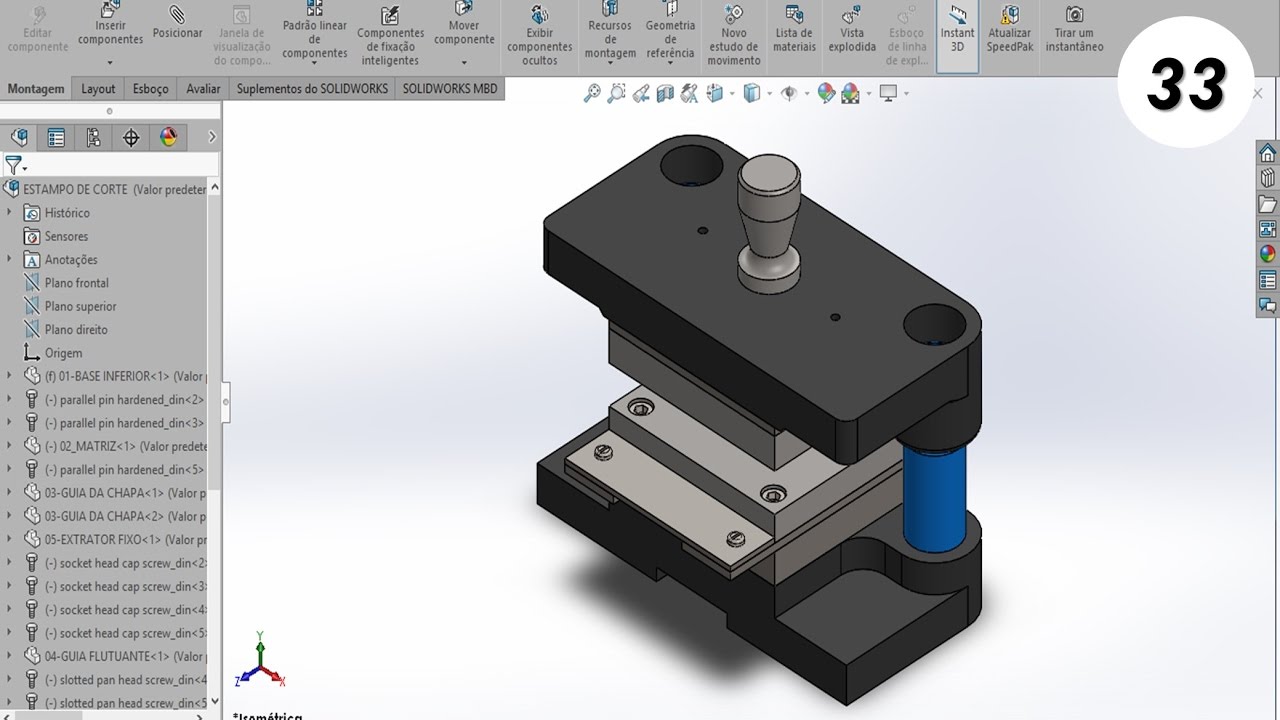
Task: Open the Lista de materiais tool
Action: (x=794, y=30)
